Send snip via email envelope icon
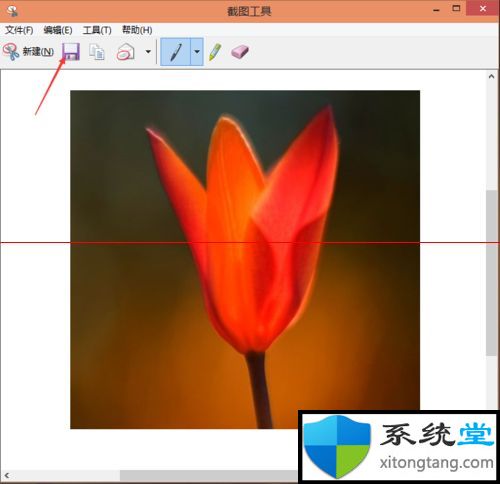 point(126,52)
